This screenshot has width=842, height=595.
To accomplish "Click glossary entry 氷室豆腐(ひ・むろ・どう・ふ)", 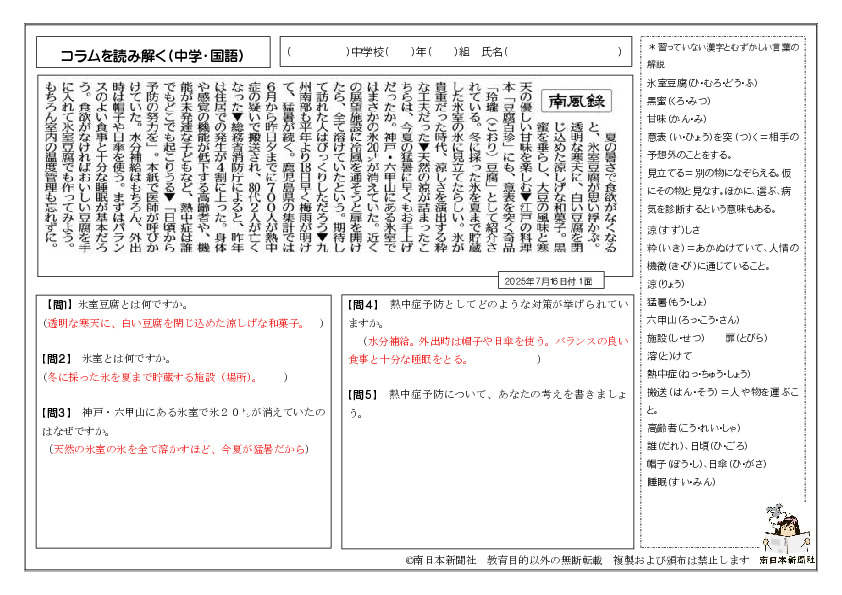I will [x=702, y=83].
